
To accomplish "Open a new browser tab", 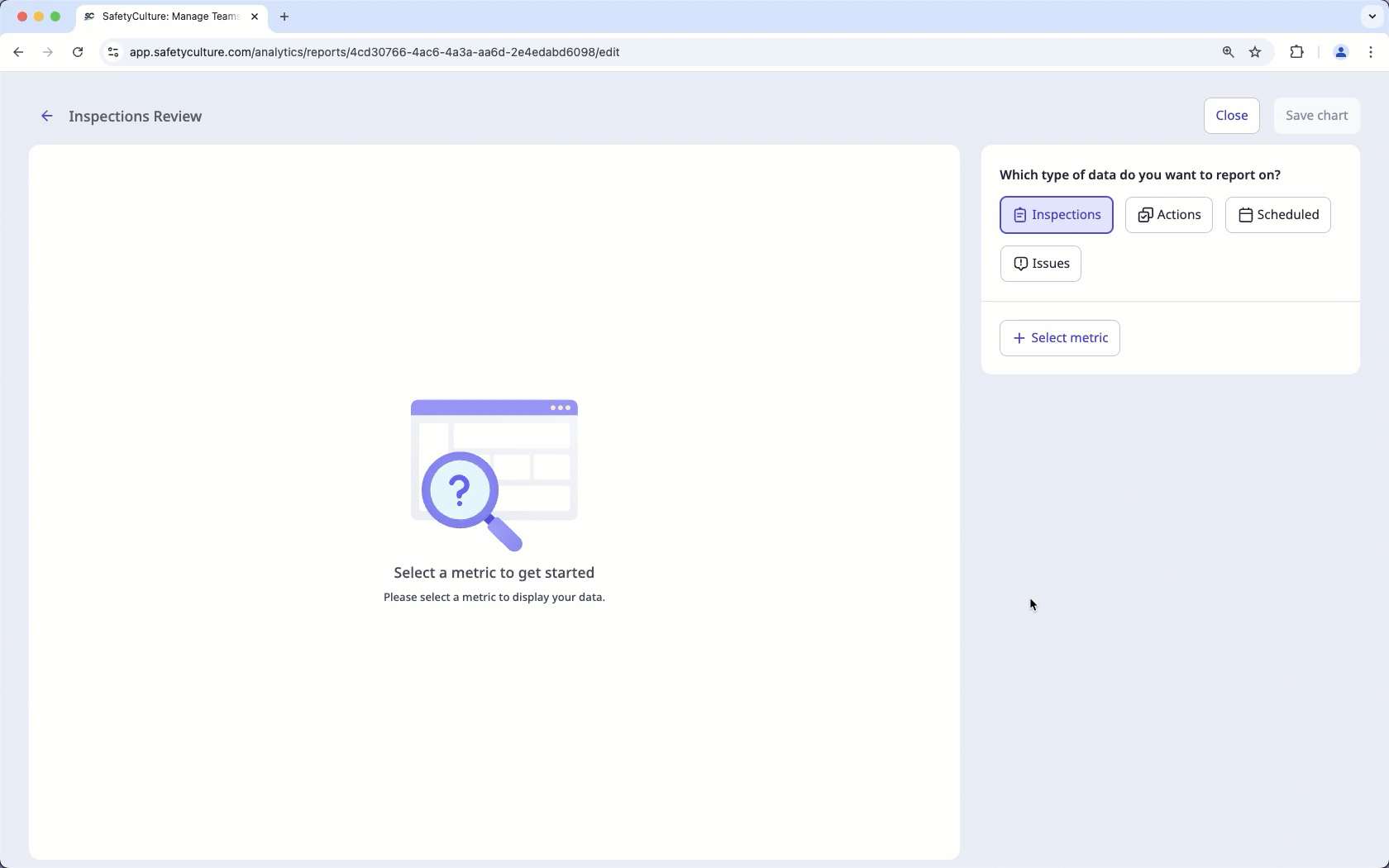I will (x=284, y=17).
